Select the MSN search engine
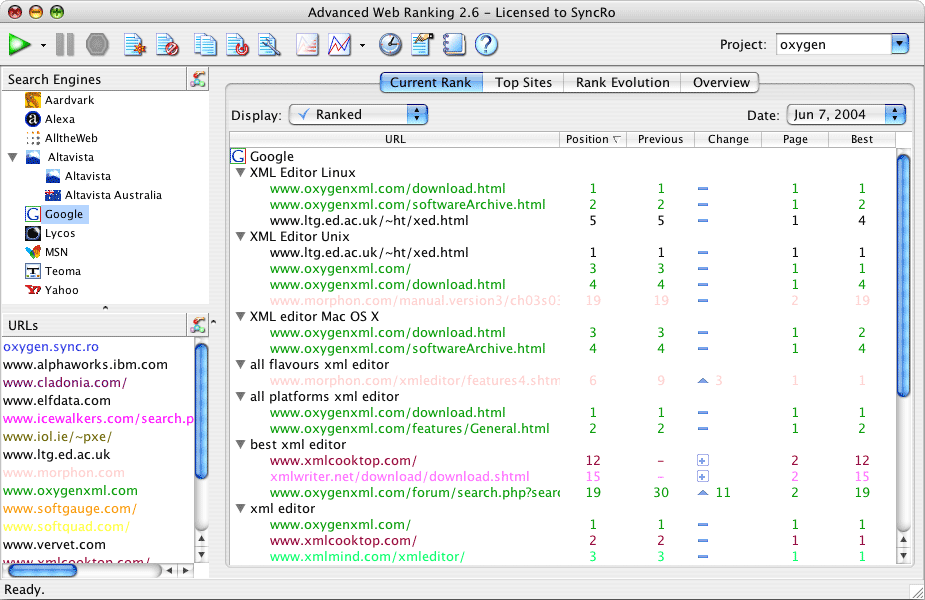The height and width of the screenshot is (600, 925). click(47, 252)
